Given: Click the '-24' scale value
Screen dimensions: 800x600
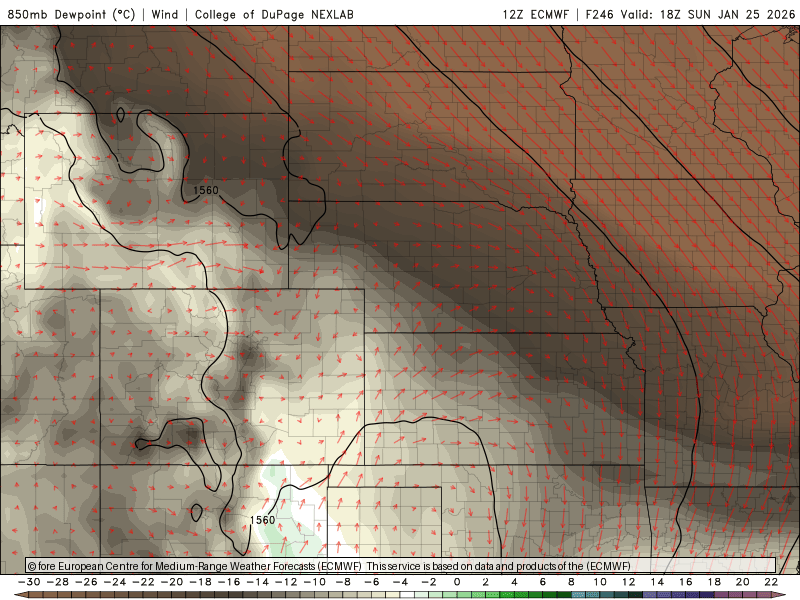Looking at the screenshot, I should point(114,582).
